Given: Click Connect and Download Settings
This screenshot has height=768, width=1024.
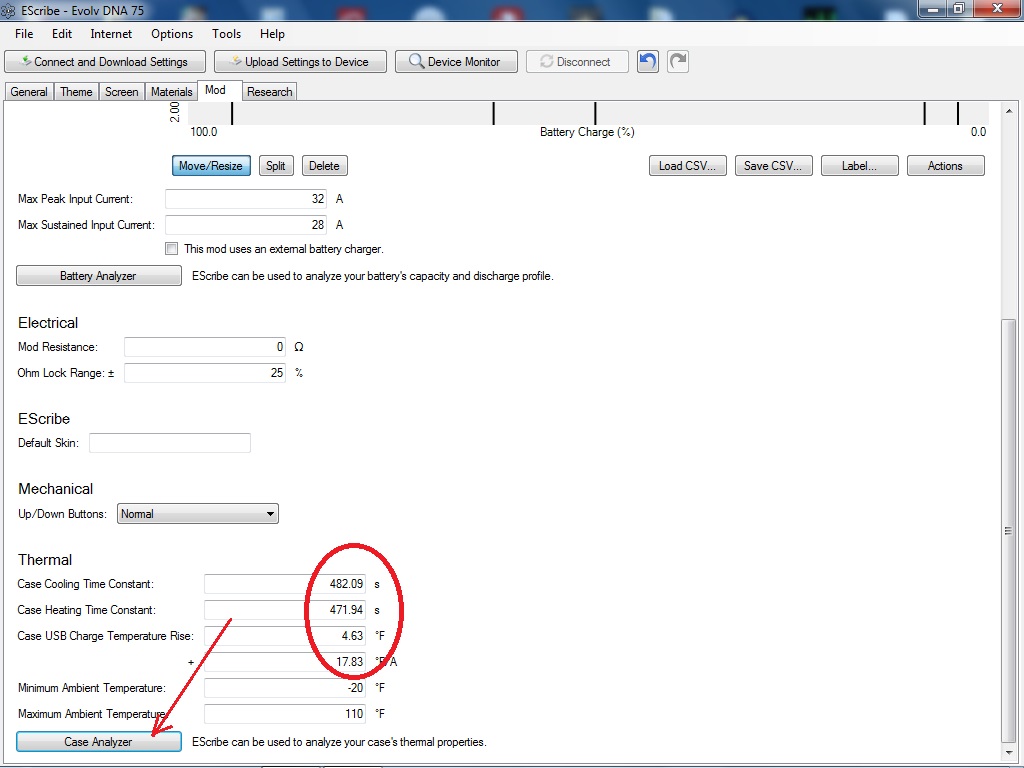Looking at the screenshot, I should [x=105, y=62].
